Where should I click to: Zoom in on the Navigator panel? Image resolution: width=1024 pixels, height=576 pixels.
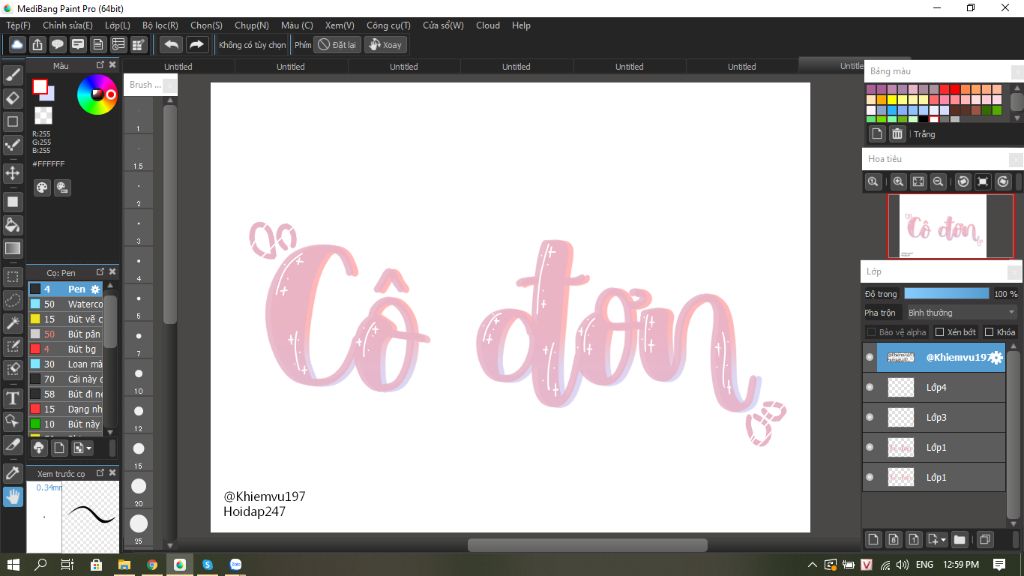click(898, 182)
